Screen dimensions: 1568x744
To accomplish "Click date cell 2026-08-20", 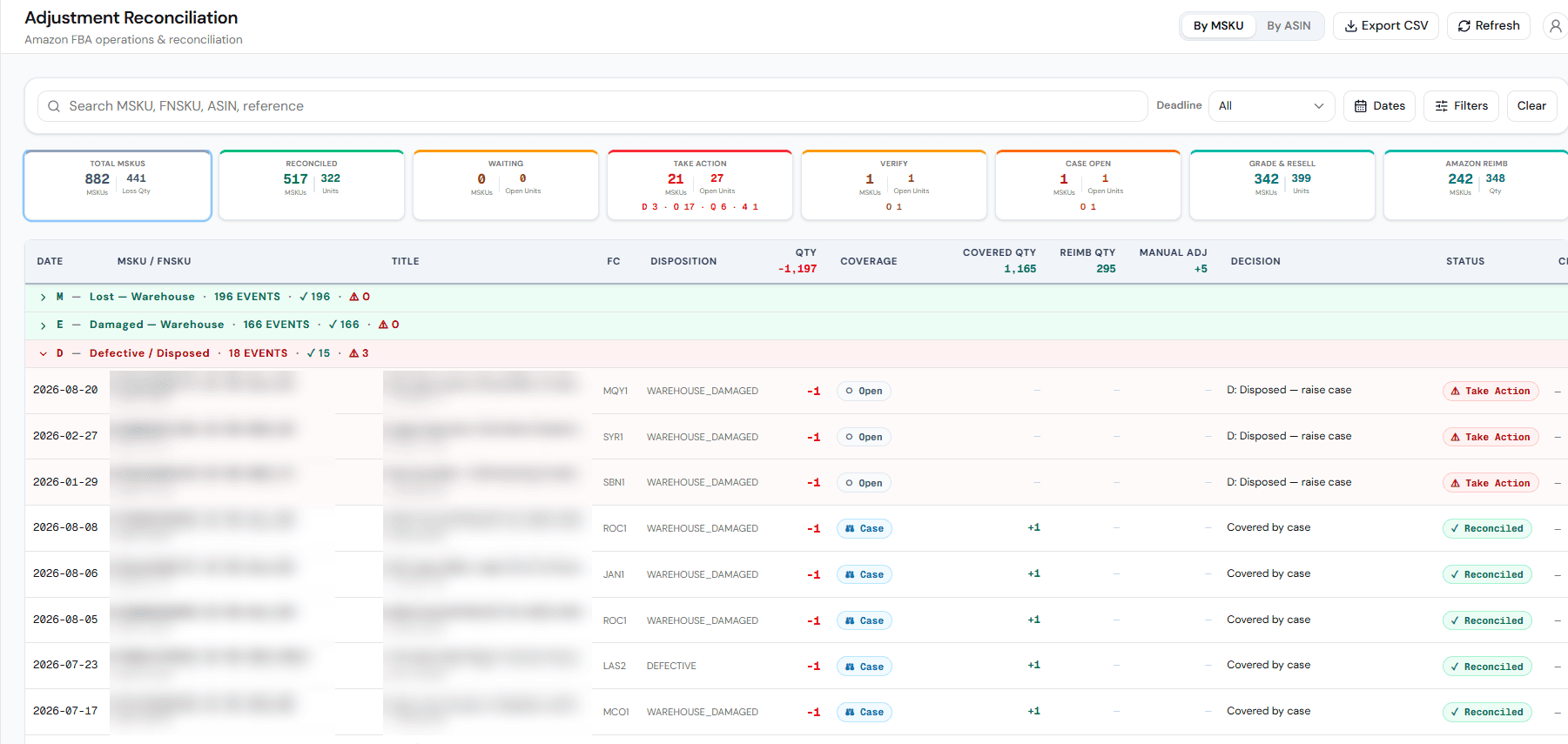I will point(65,390).
